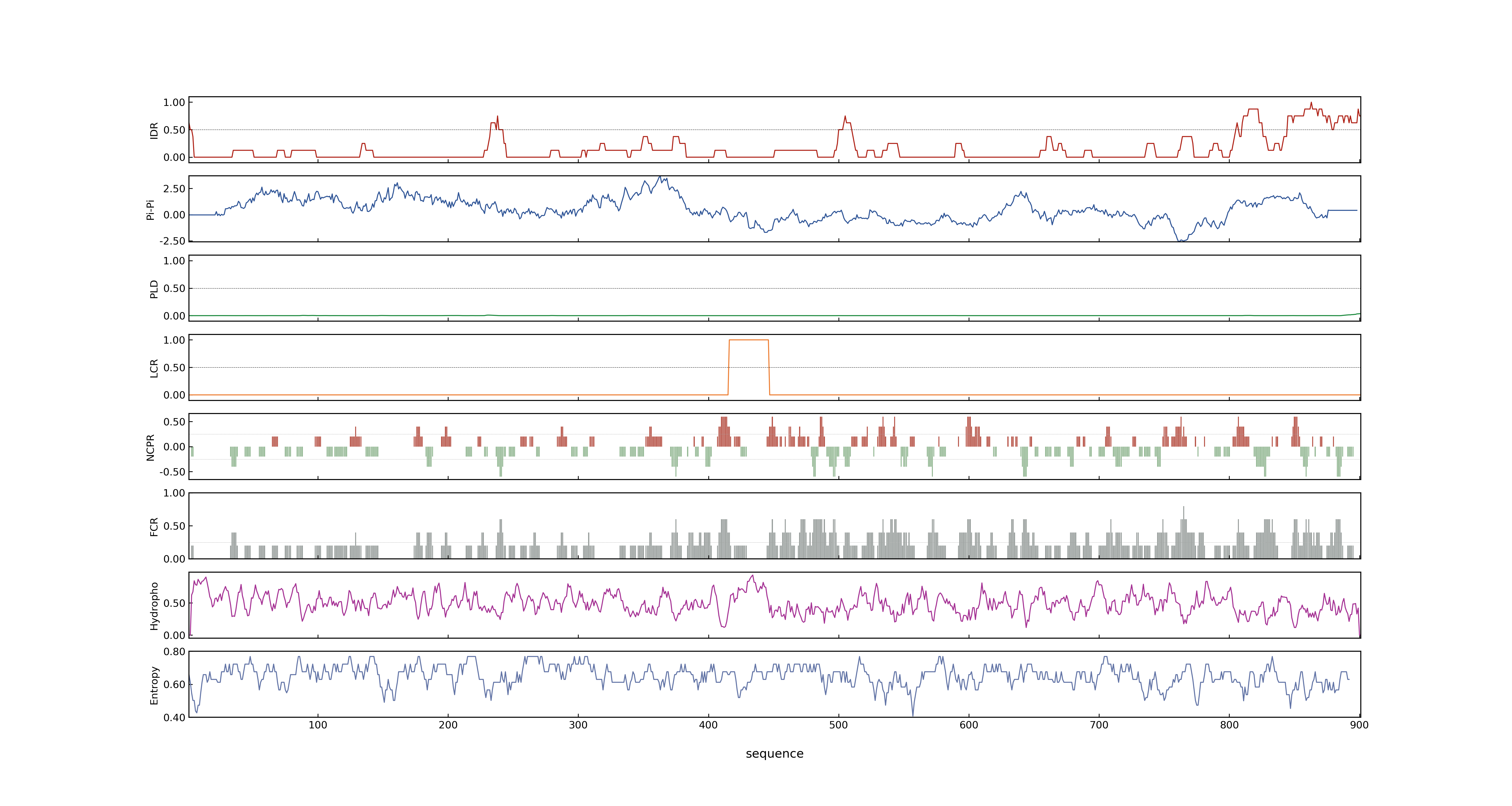This screenshot has height=806, width=1512.
Task: Click the Pi-Pi axis label
Action: pyautogui.click(x=150, y=209)
